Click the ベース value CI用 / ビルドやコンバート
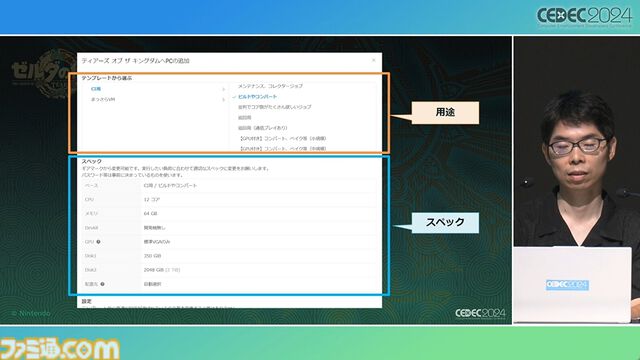 coord(170,185)
